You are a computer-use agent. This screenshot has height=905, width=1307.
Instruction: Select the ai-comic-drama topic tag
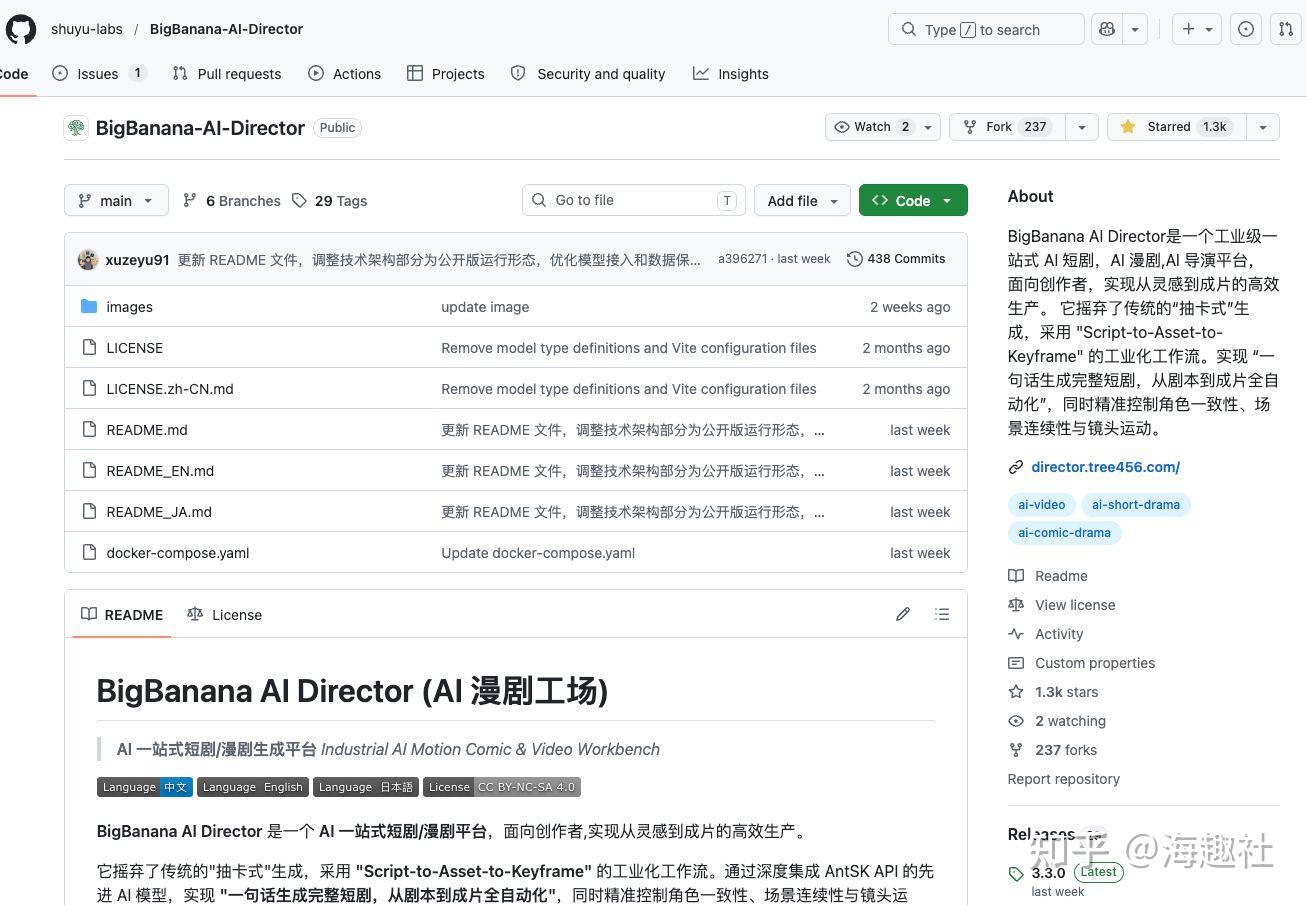(1064, 533)
